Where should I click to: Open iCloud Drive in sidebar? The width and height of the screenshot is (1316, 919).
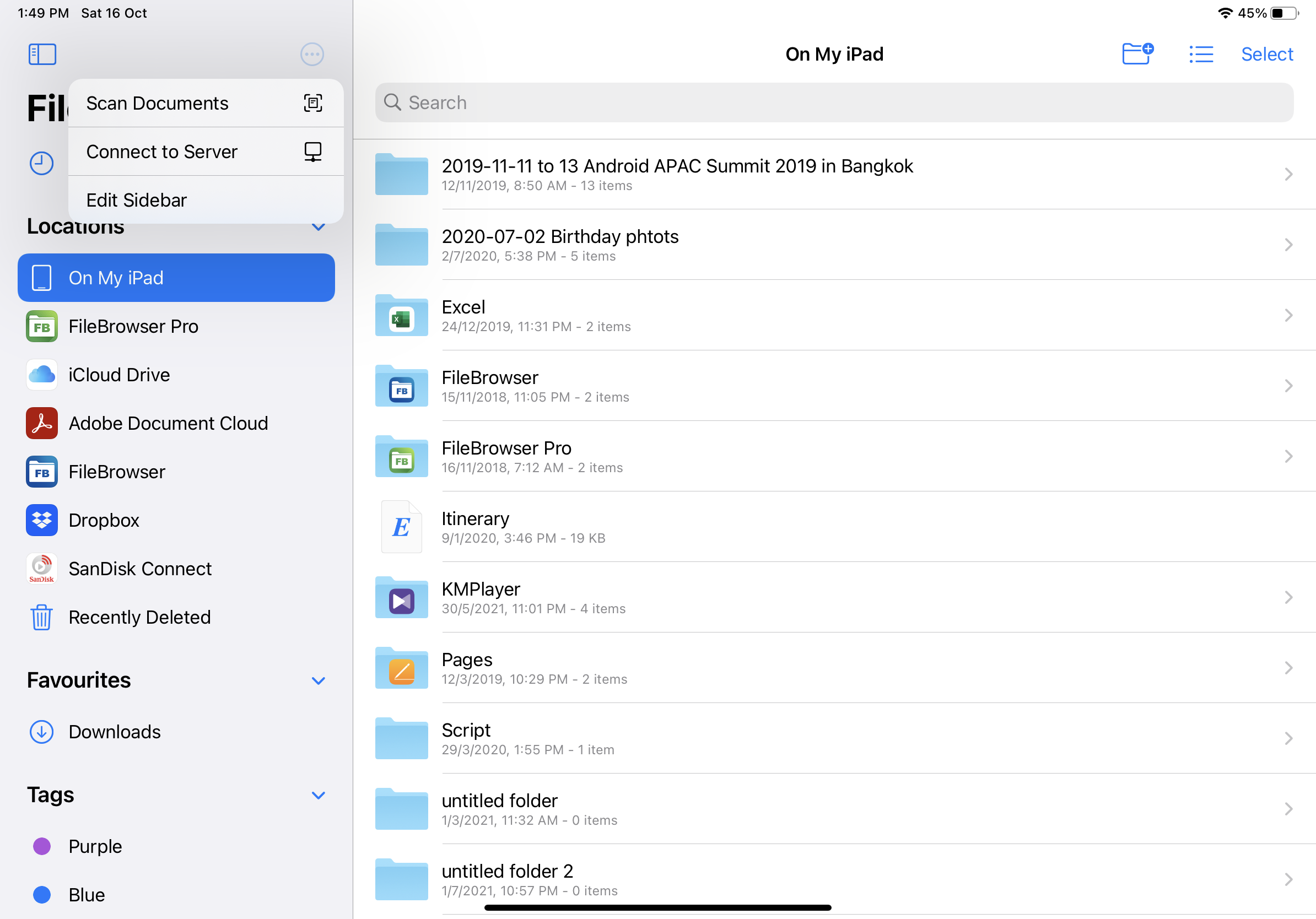(118, 375)
